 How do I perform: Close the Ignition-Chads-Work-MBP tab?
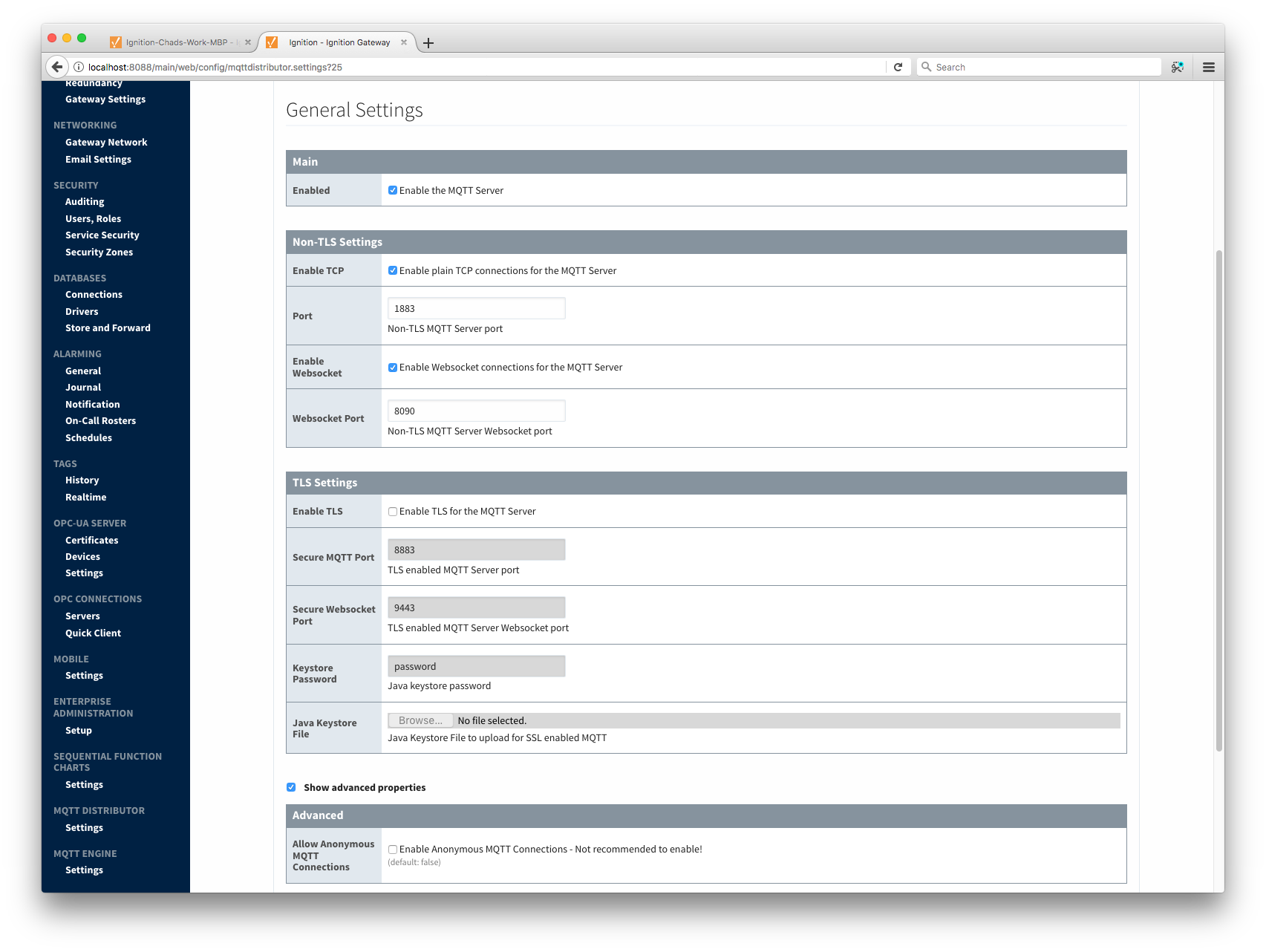248,42
